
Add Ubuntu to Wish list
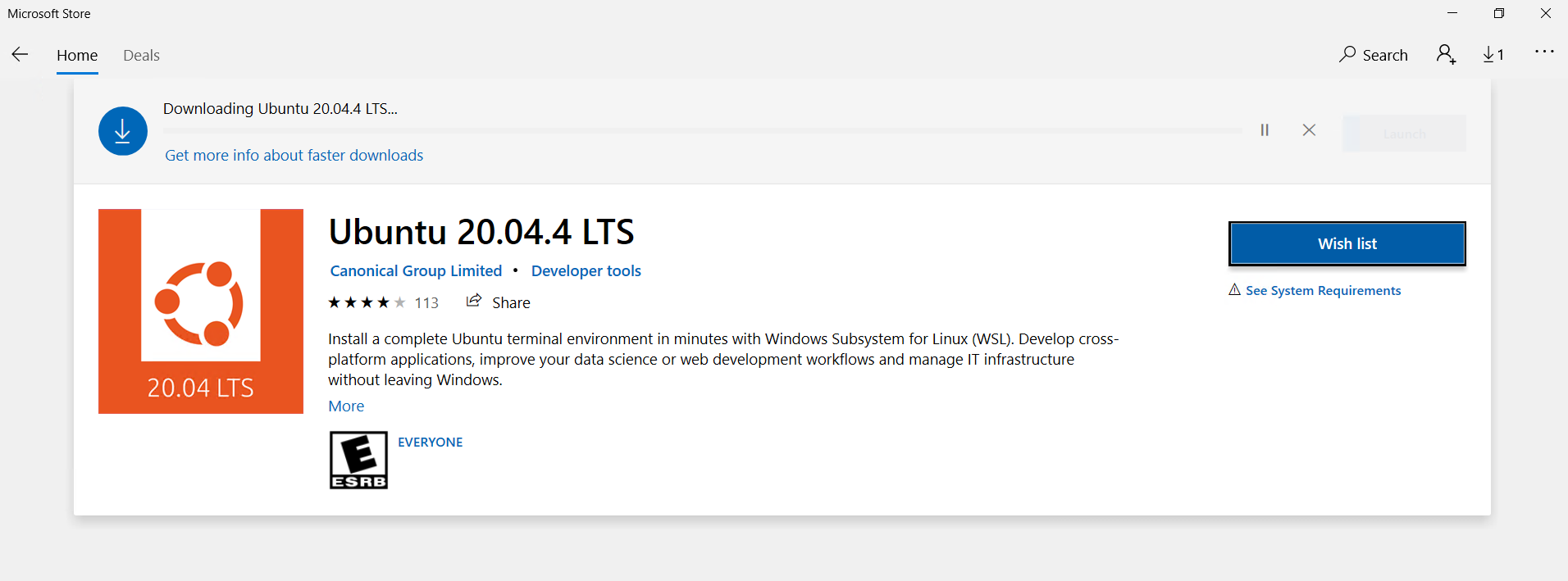coord(1347,244)
